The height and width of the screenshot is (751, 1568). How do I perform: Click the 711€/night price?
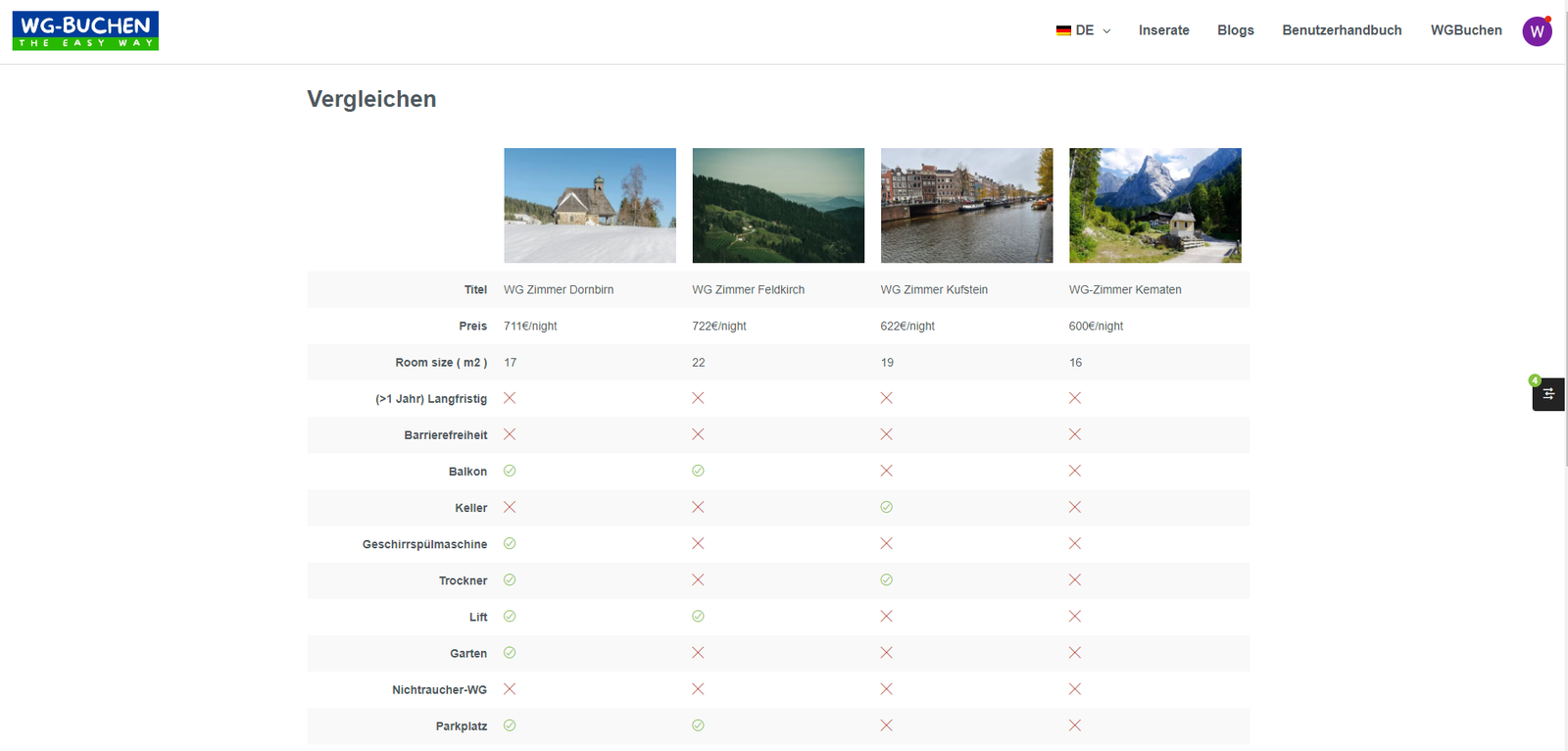[530, 326]
